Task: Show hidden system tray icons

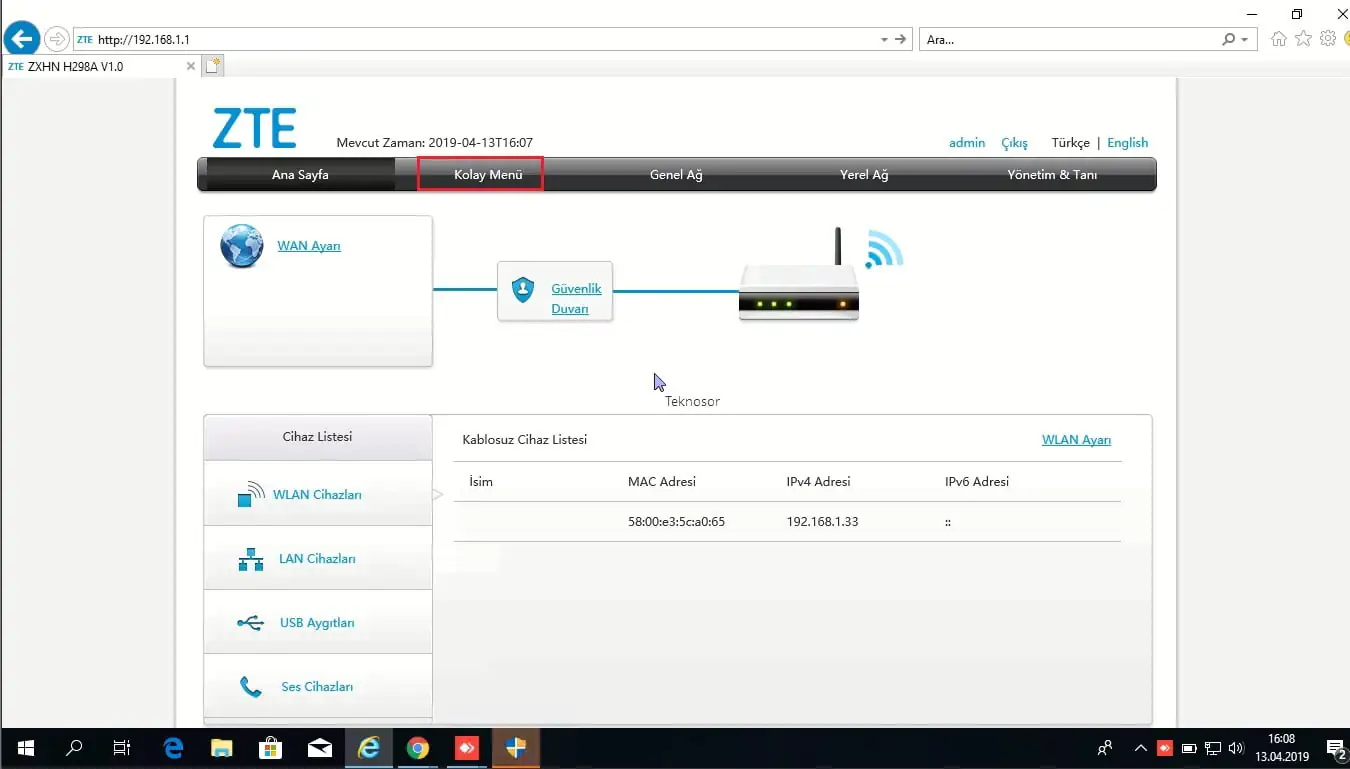Action: pyautogui.click(x=1140, y=748)
